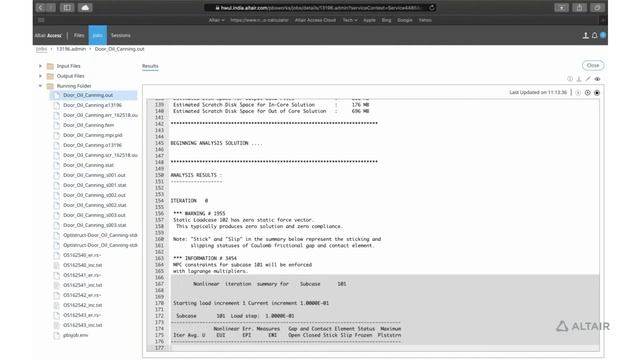Click the Running Folder folder icon

coord(50,86)
